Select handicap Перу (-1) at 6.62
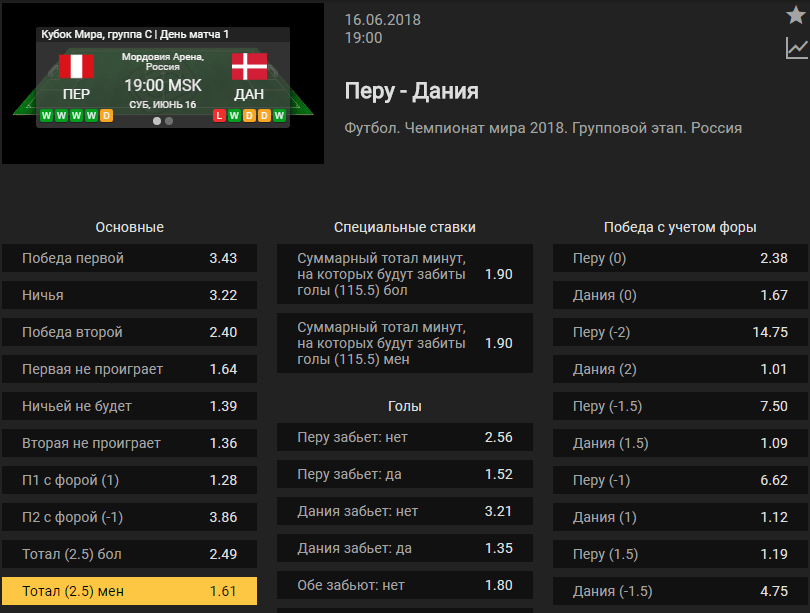 pos(680,480)
